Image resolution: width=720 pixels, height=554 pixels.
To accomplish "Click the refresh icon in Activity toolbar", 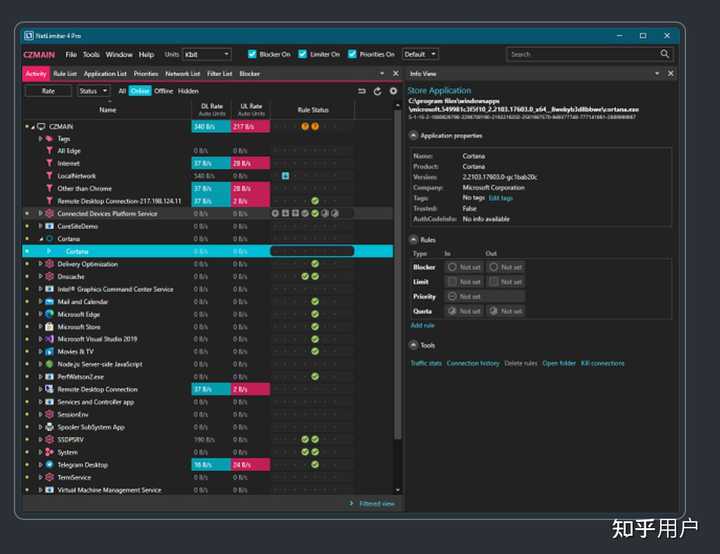I will (377, 91).
